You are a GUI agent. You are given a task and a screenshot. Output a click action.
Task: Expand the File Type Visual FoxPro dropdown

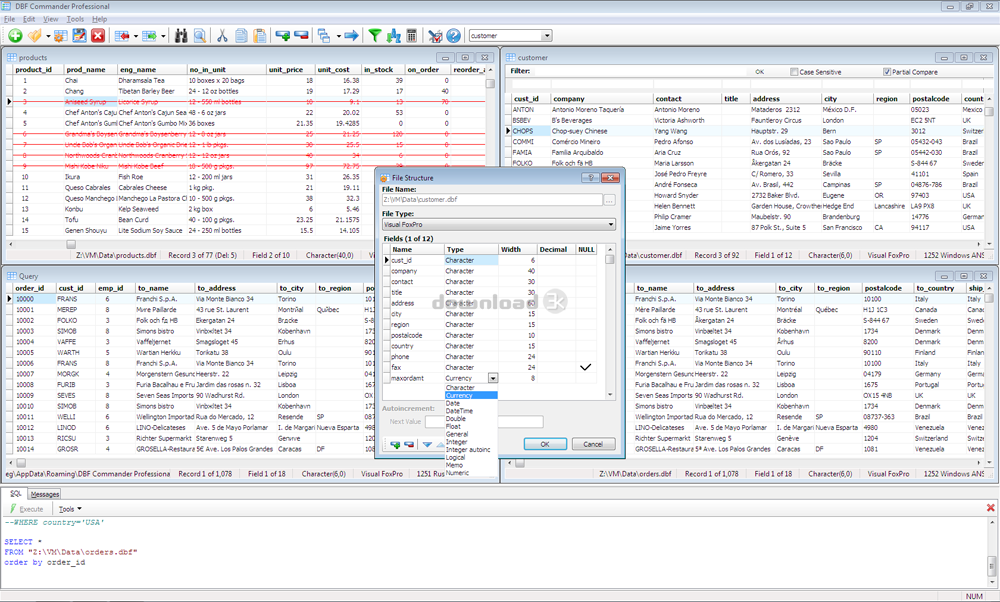point(610,224)
